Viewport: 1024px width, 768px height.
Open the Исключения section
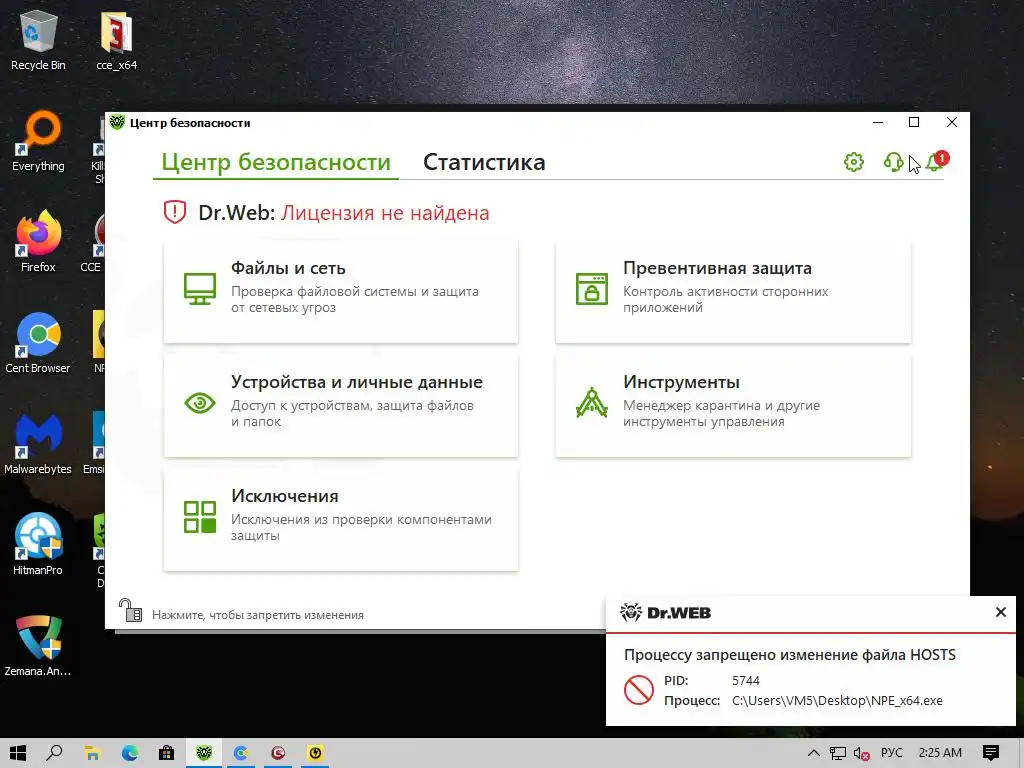click(341, 519)
